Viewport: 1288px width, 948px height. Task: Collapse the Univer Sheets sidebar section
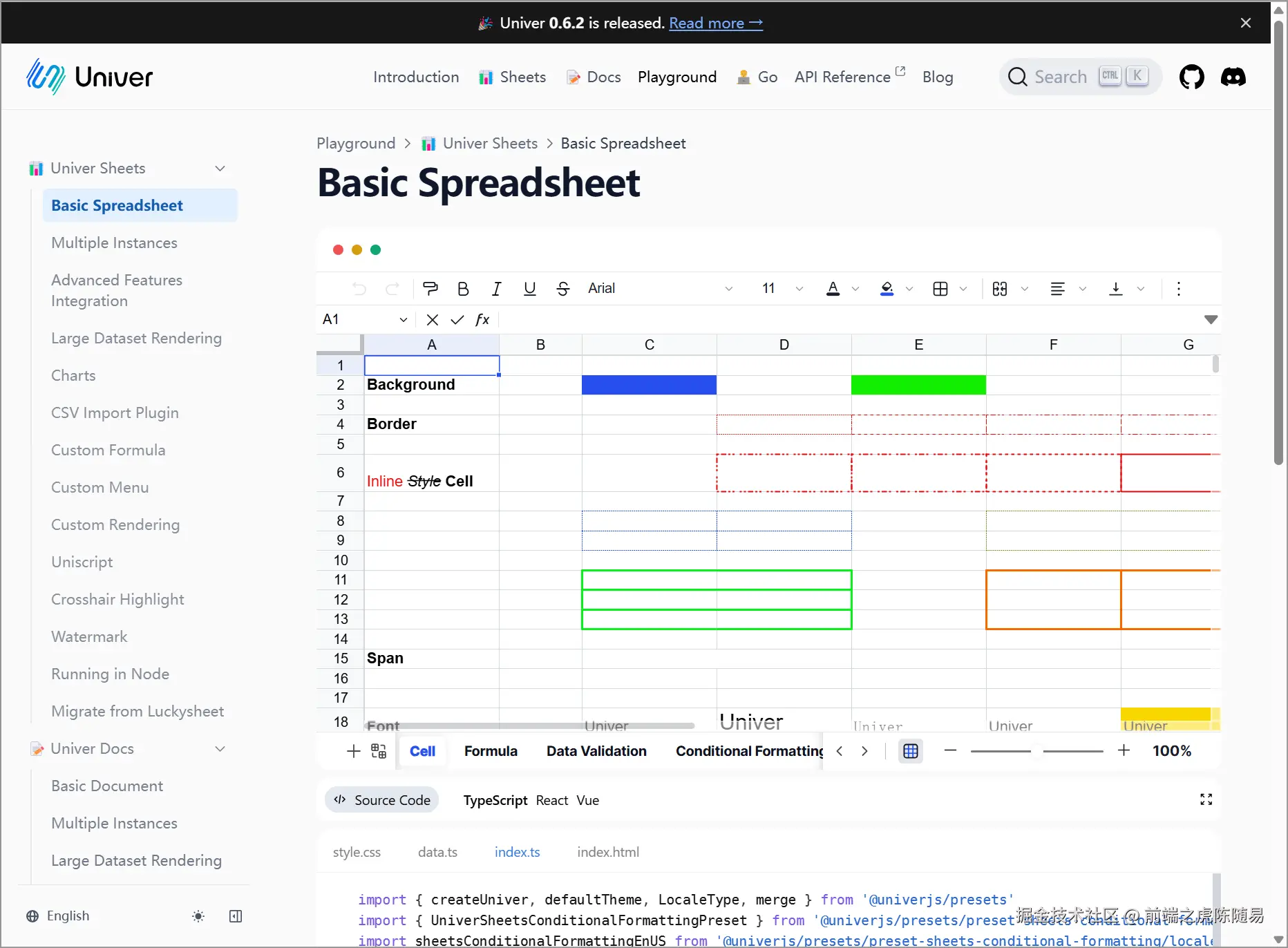tap(220, 169)
